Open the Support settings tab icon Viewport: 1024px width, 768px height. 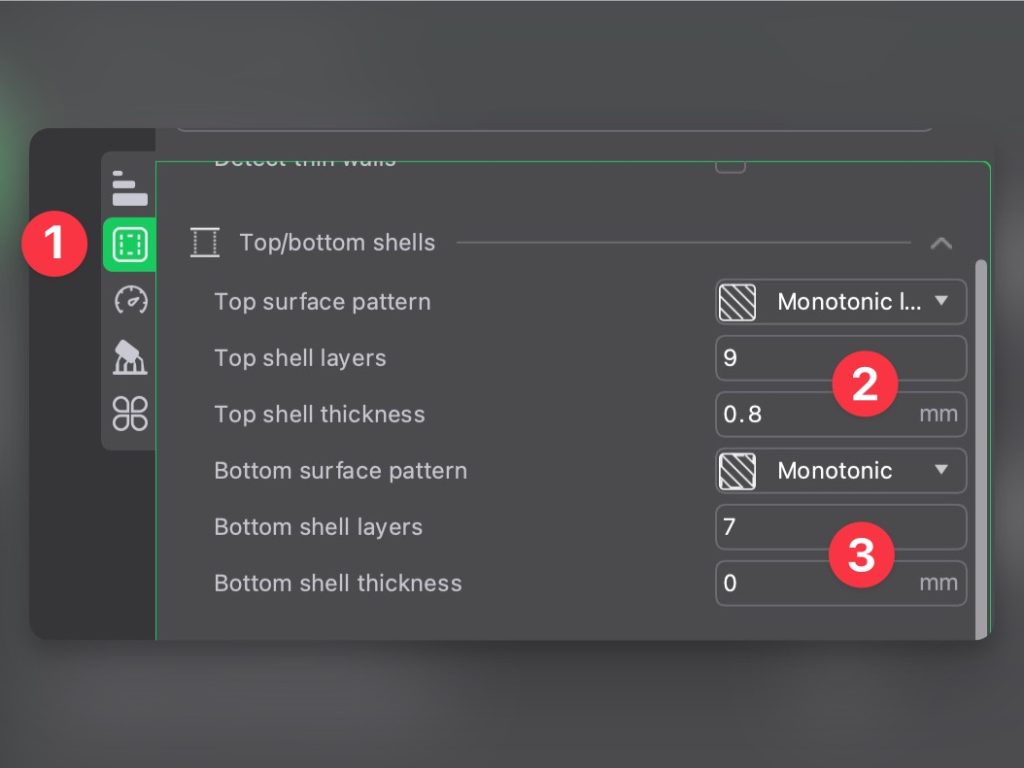(x=130, y=356)
